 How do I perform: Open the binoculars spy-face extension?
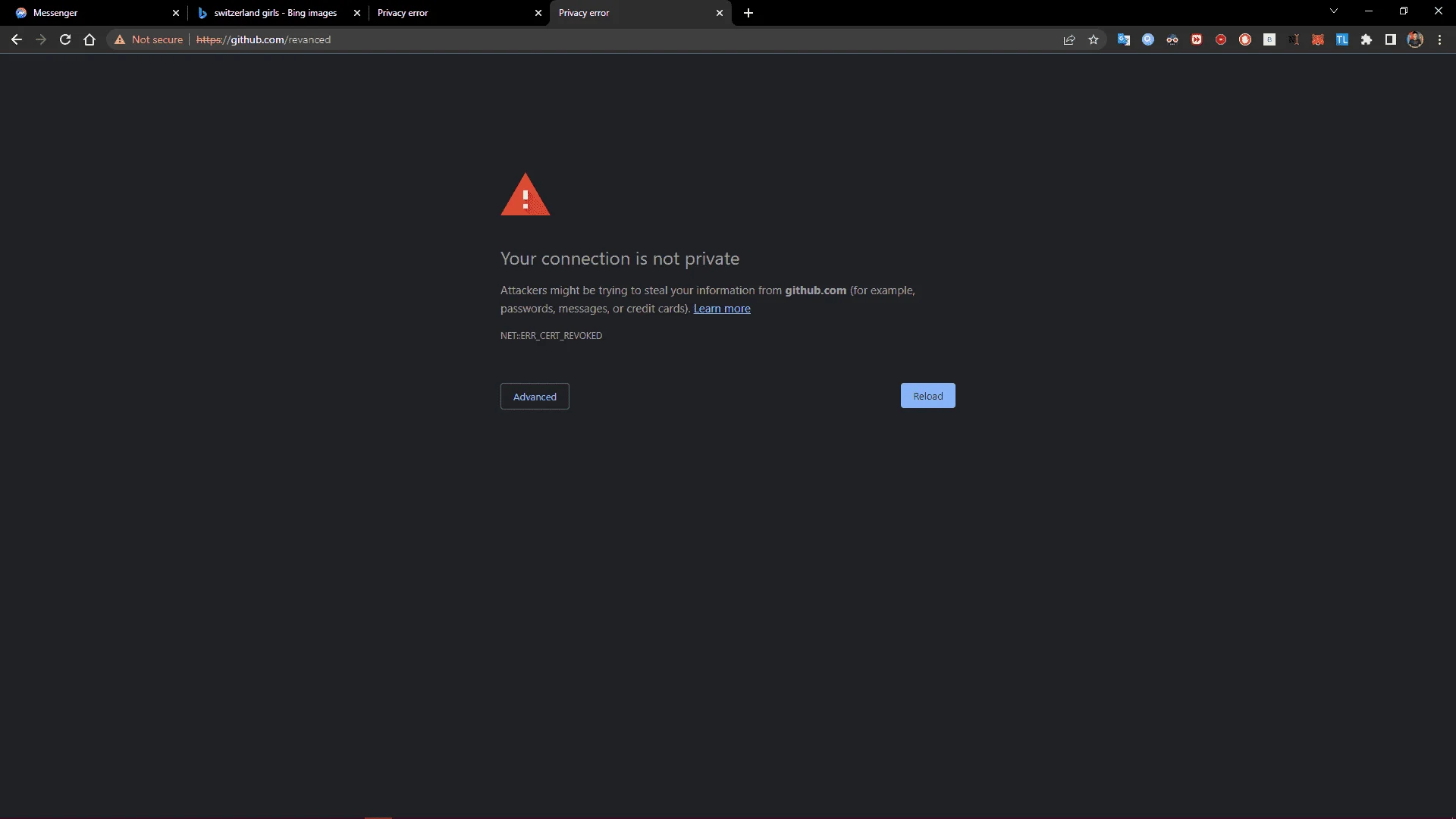(1172, 39)
